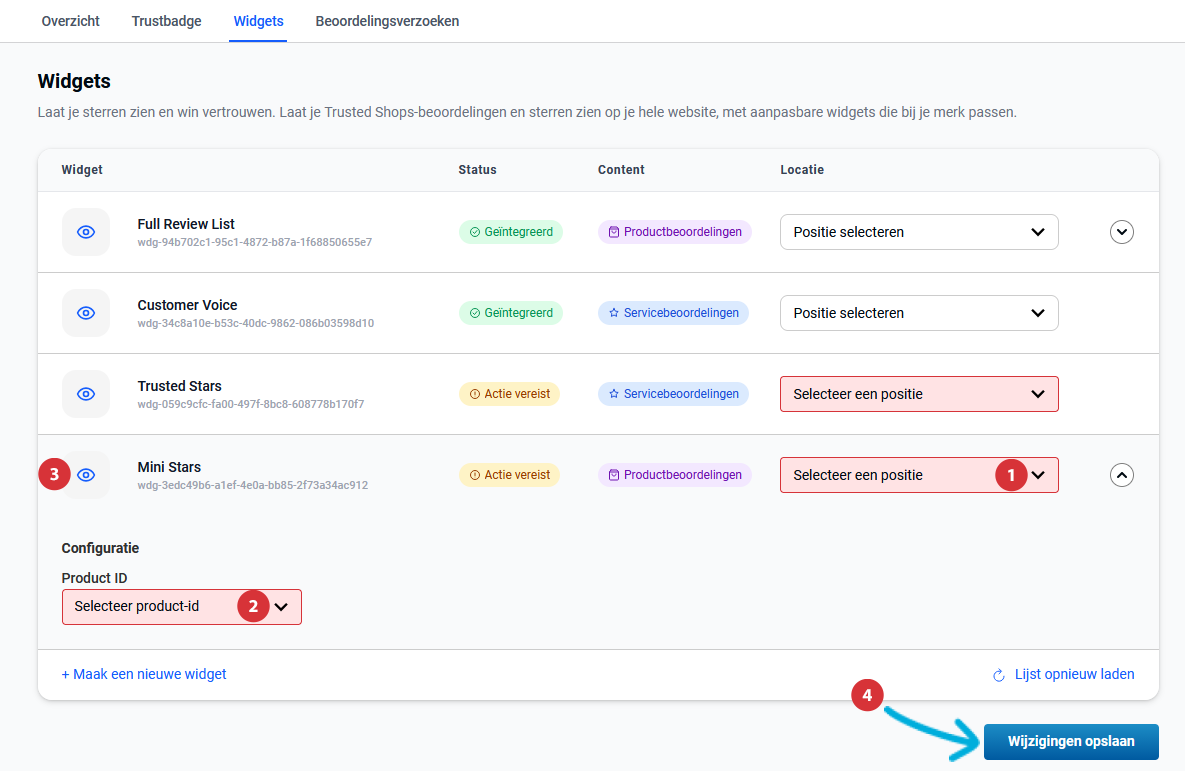This screenshot has height=771, width=1185.
Task: Go to the Beoordelingsverzoeken tab
Action: pyautogui.click(x=387, y=21)
